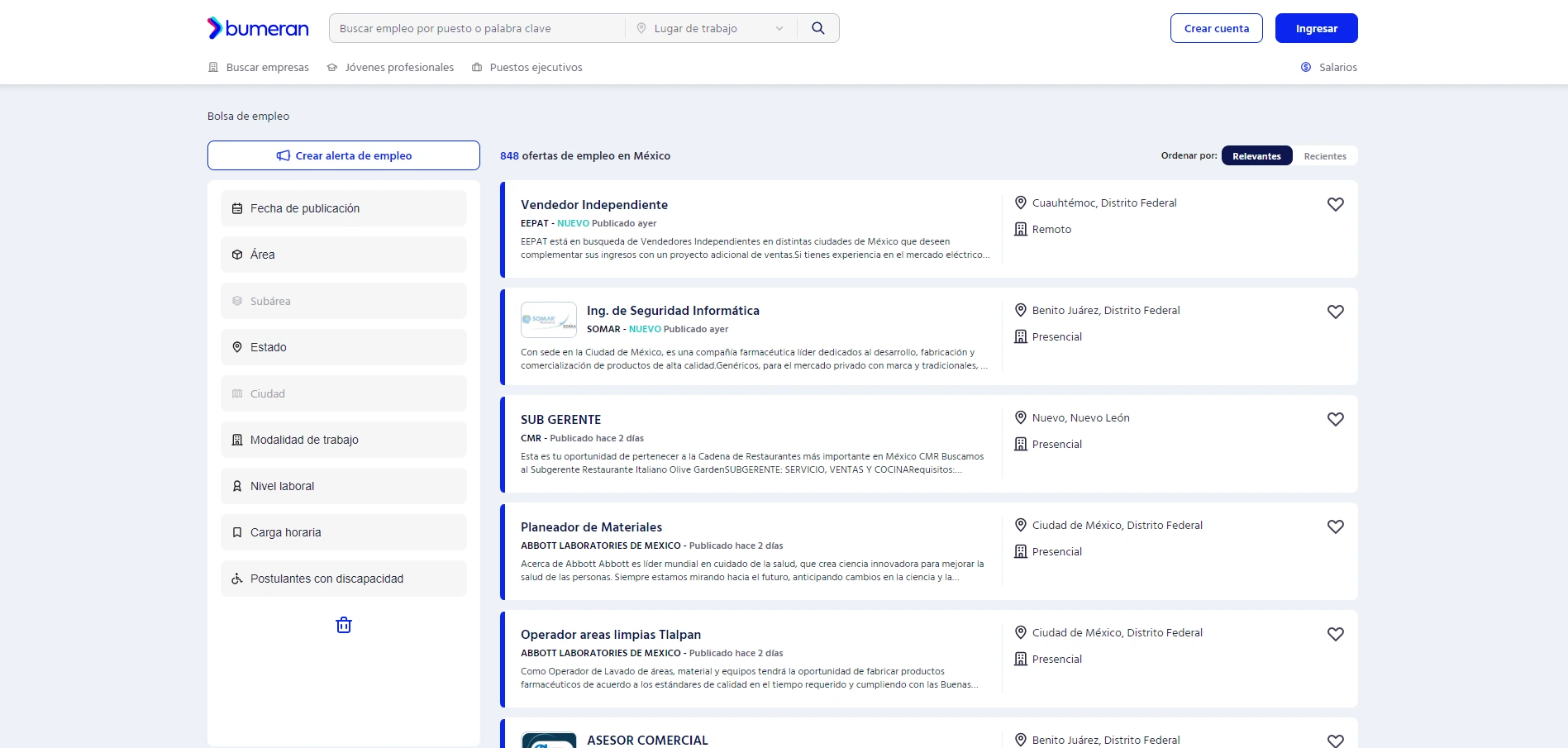Screen dimensions: 1568x748
Task: Favorite the ASESOR COMERCIAL listing
Action: [x=1336, y=741]
